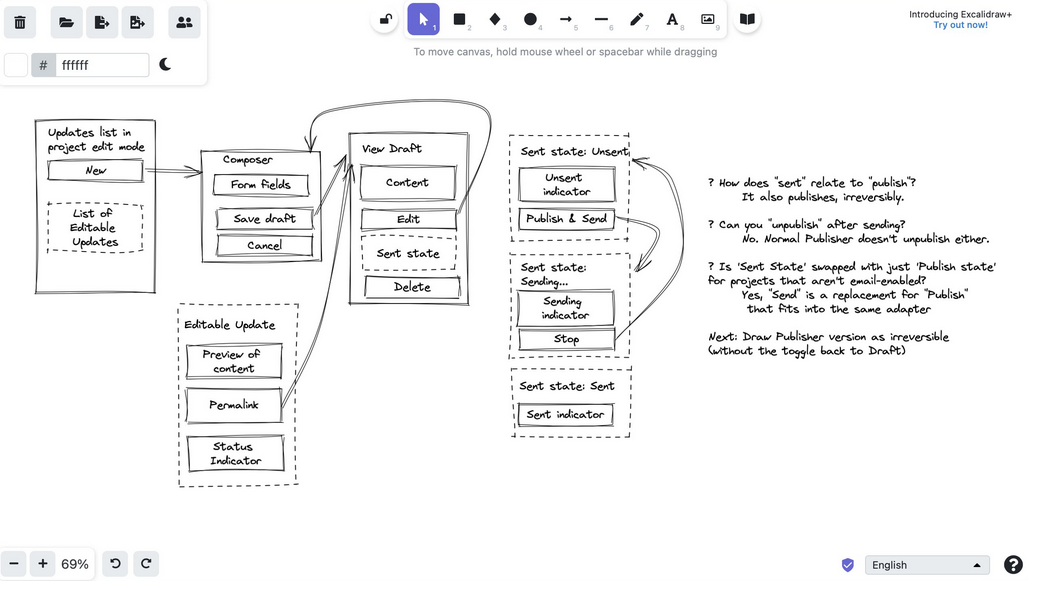Clear the canvas with the trash icon

20,21
